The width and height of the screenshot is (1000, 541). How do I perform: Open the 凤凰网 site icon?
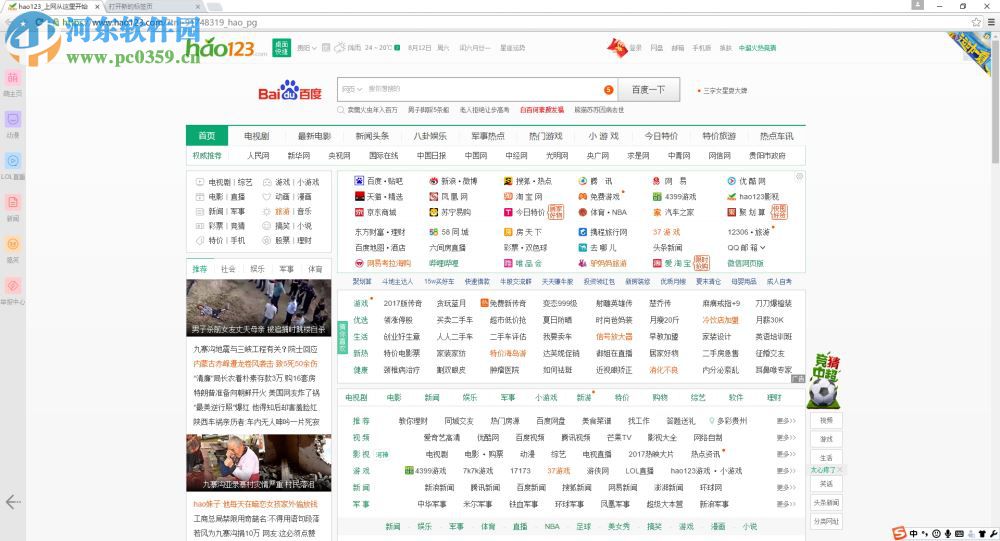tap(434, 196)
